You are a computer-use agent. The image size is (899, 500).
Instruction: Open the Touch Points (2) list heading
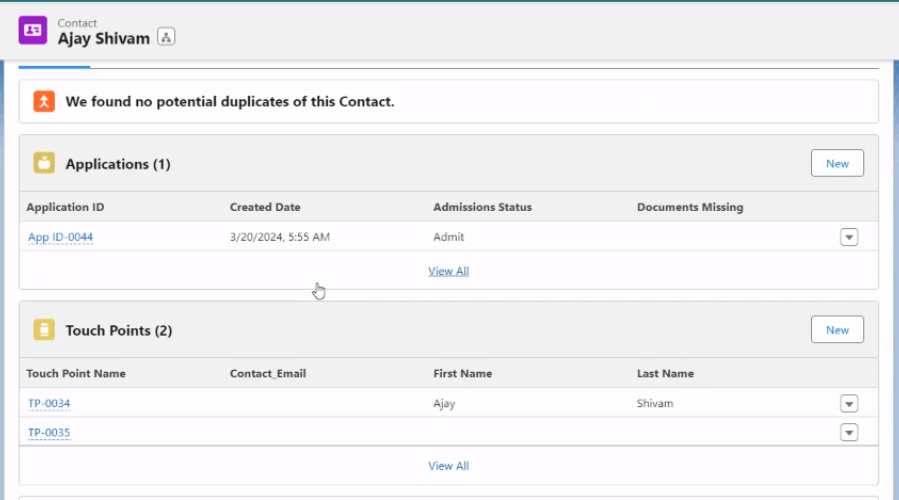[x=119, y=330]
